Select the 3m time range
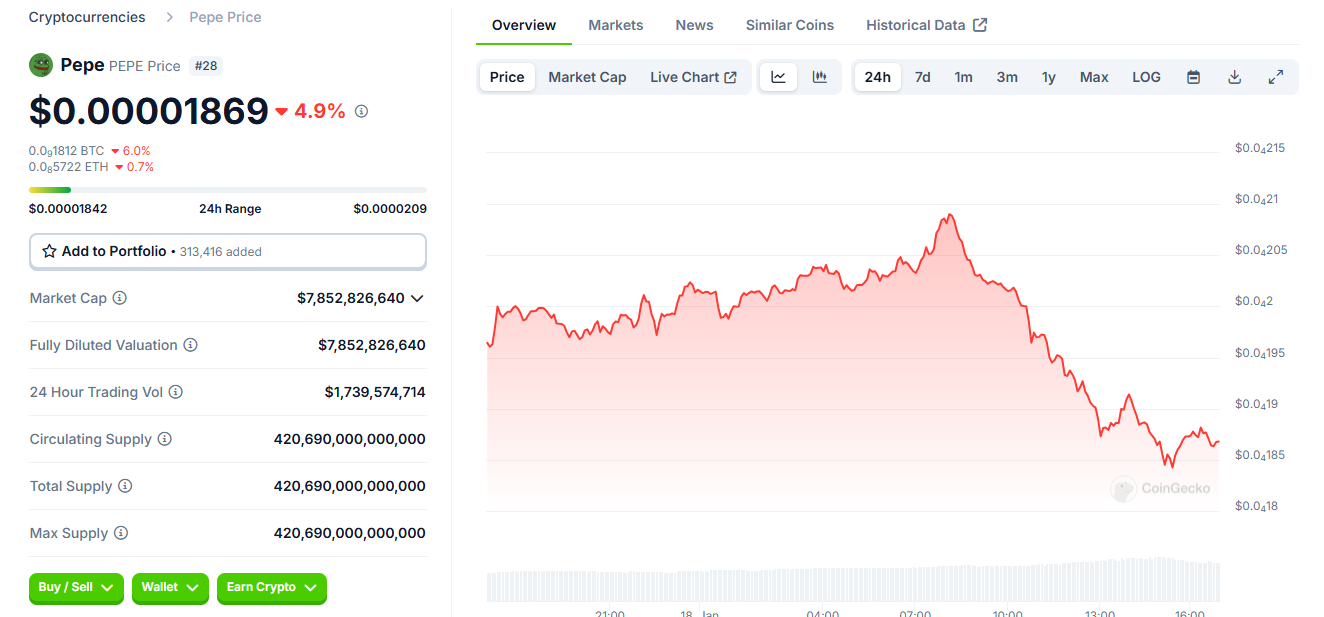This screenshot has height=617, width=1324. (1007, 77)
